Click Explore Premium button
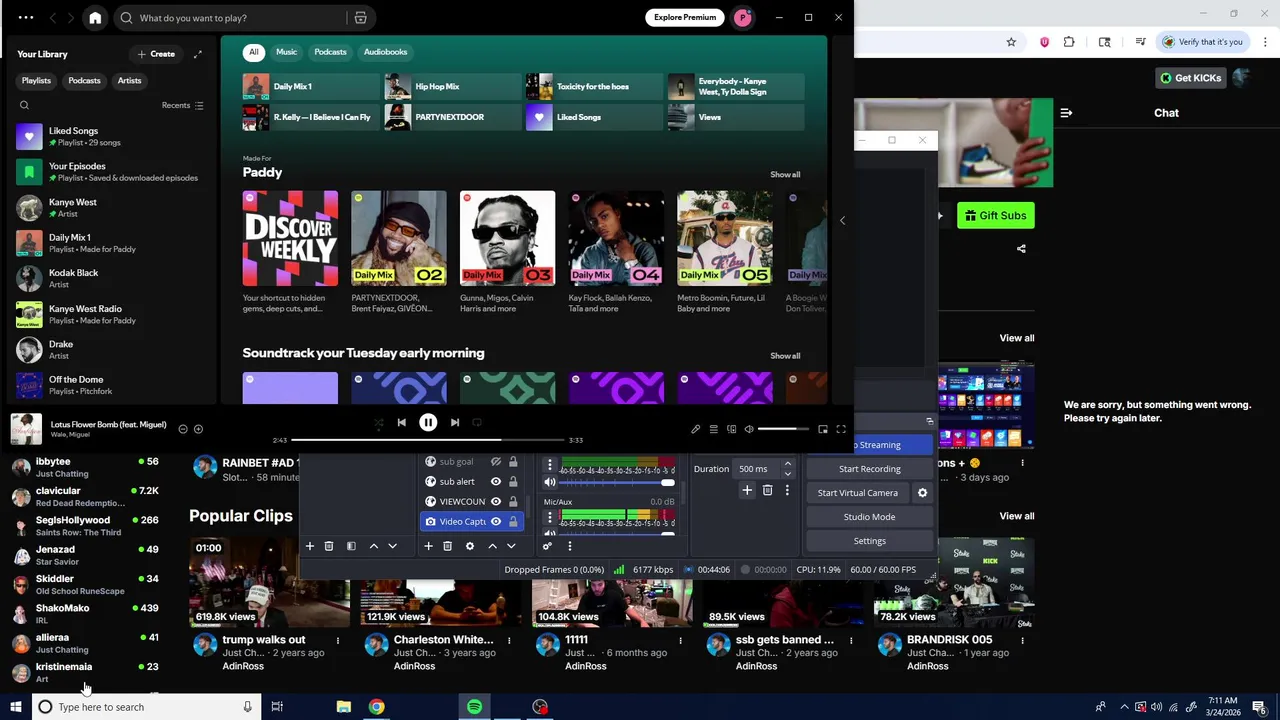The width and height of the screenshot is (1280, 720). click(x=685, y=18)
